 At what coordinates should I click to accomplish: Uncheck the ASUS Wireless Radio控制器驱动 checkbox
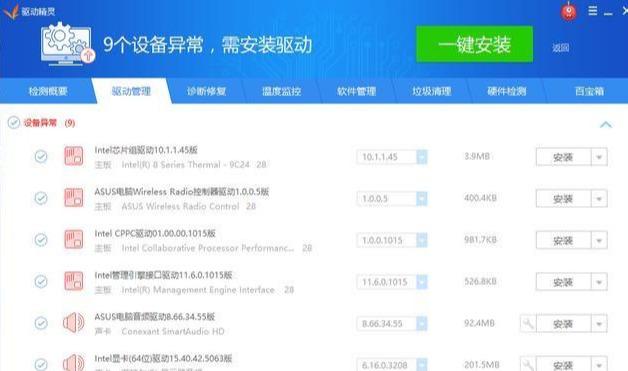(x=41, y=198)
